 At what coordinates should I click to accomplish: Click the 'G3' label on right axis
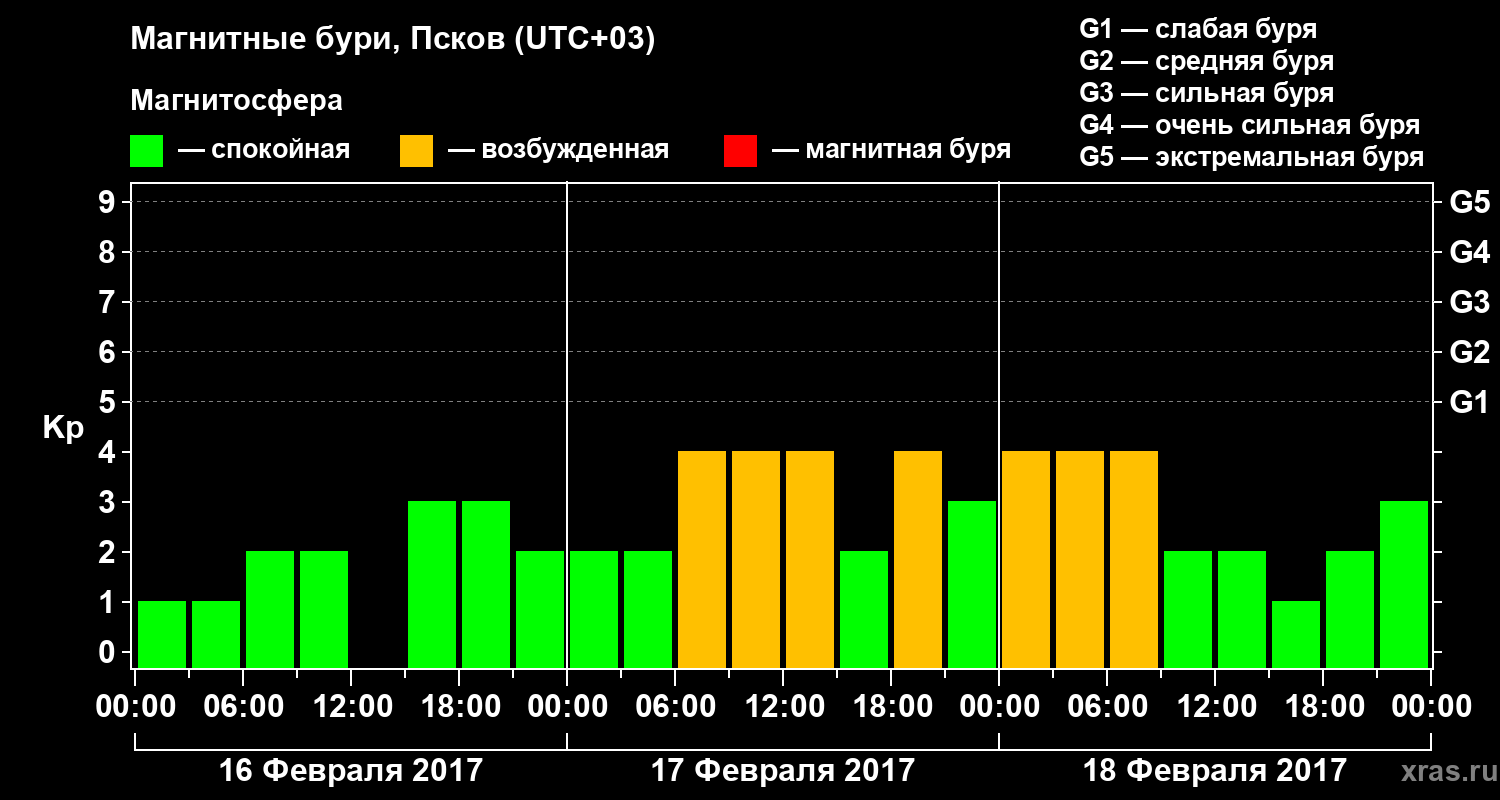tap(1469, 302)
